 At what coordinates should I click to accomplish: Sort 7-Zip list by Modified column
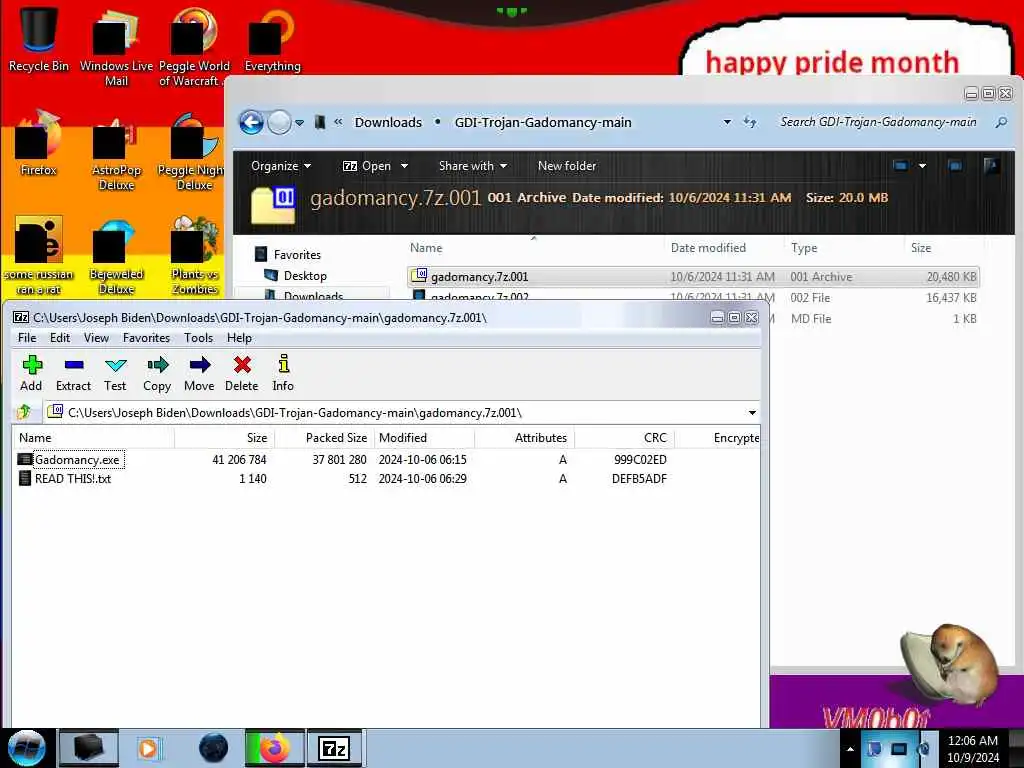(x=424, y=438)
